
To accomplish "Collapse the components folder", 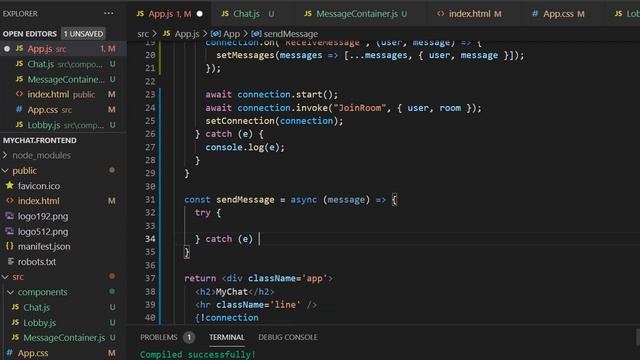I will coord(63,292).
